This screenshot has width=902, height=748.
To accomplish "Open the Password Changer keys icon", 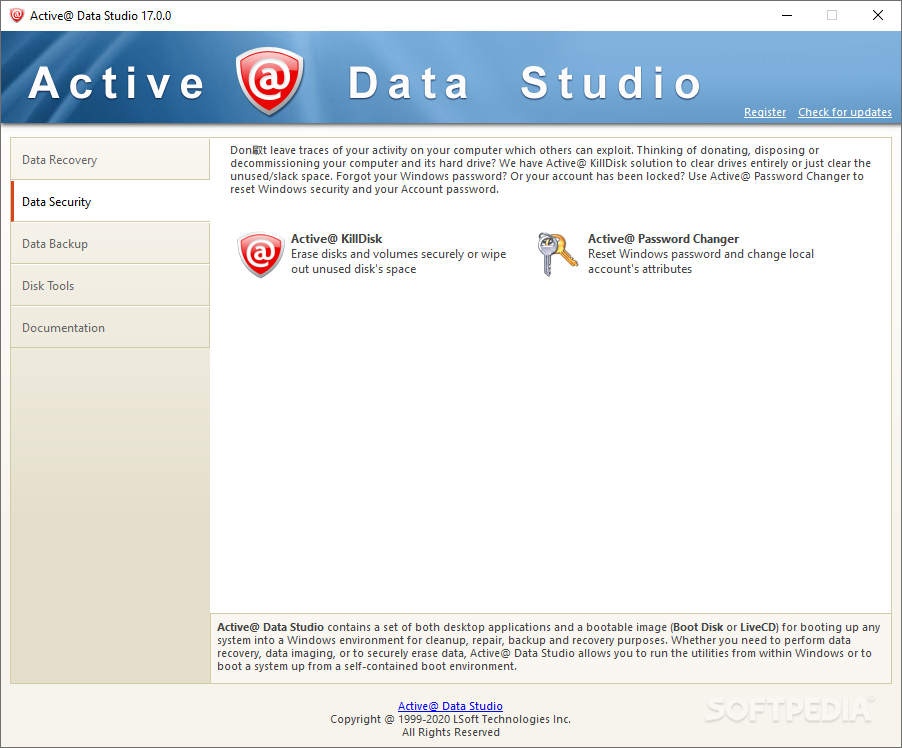I will 557,254.
